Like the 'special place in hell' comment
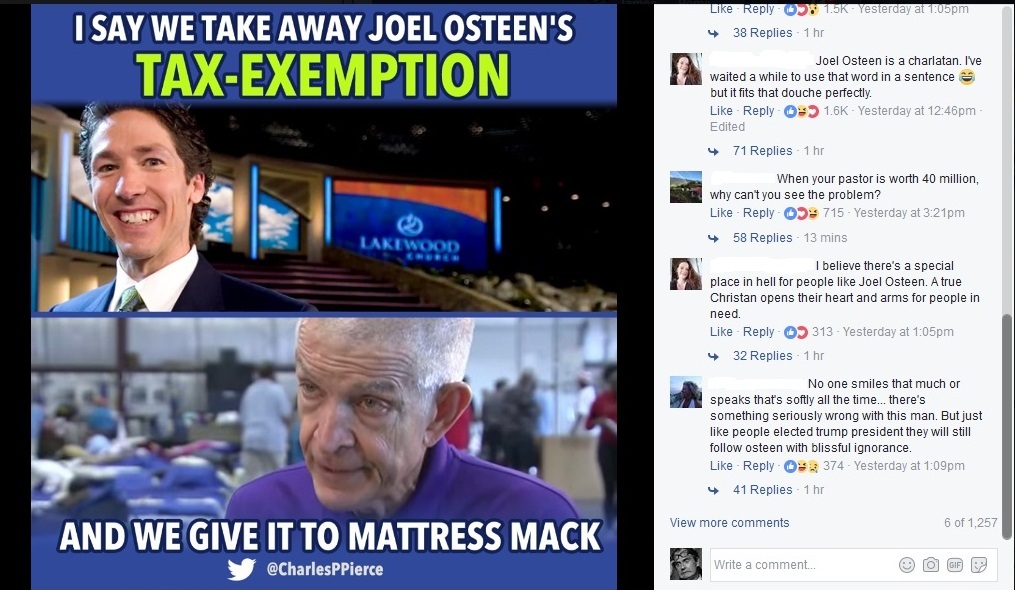The image size is (1015, 590). coord(721,332)
